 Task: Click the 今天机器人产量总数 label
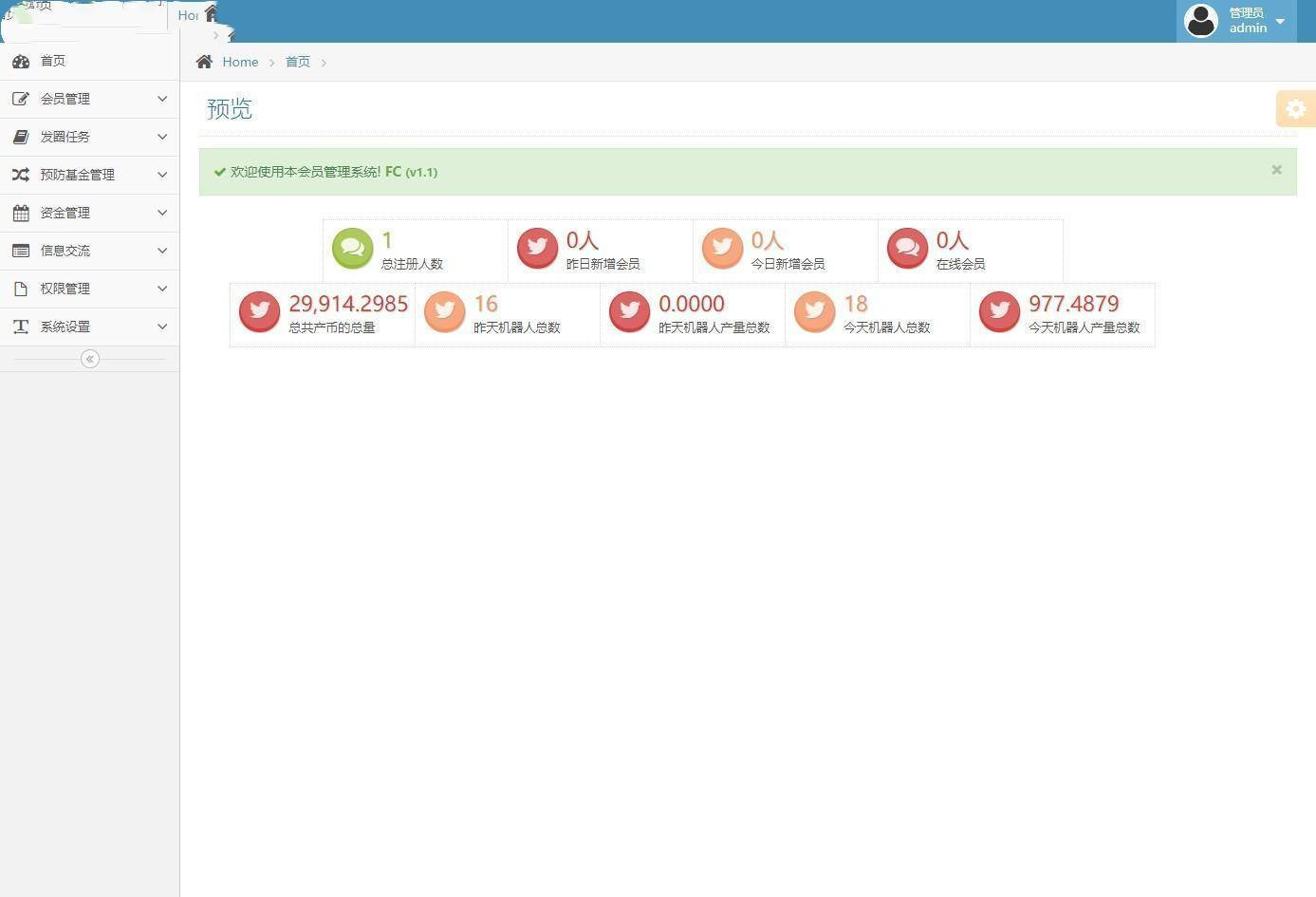(1084, 327)
